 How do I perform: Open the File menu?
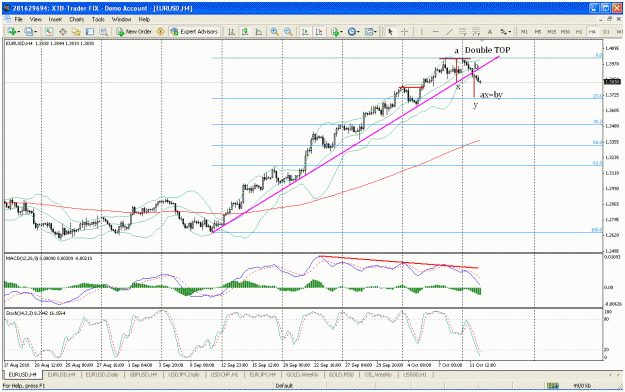tap(19, 19)
